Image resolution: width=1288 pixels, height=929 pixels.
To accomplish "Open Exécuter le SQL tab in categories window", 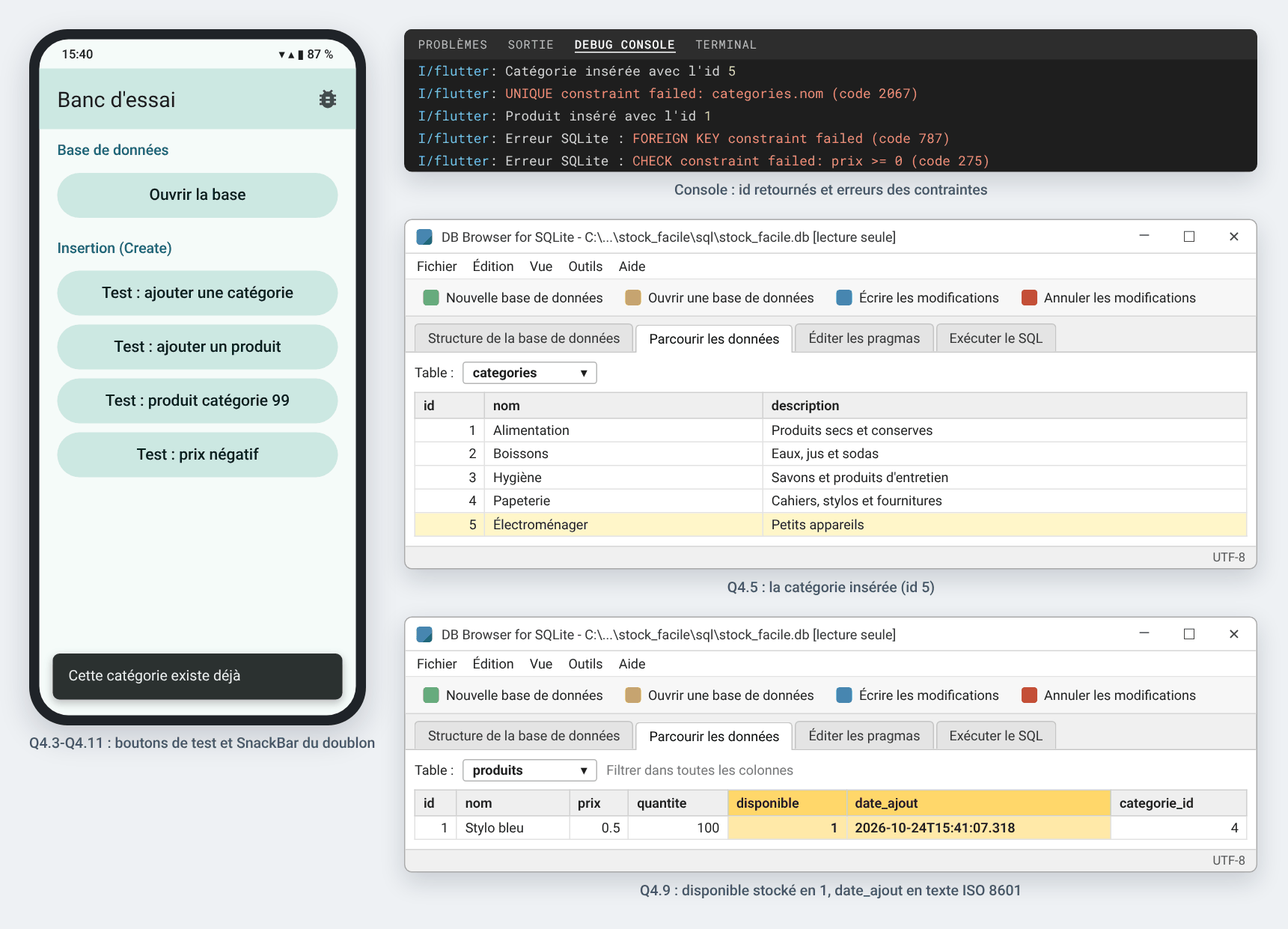I will click(996, 338).
